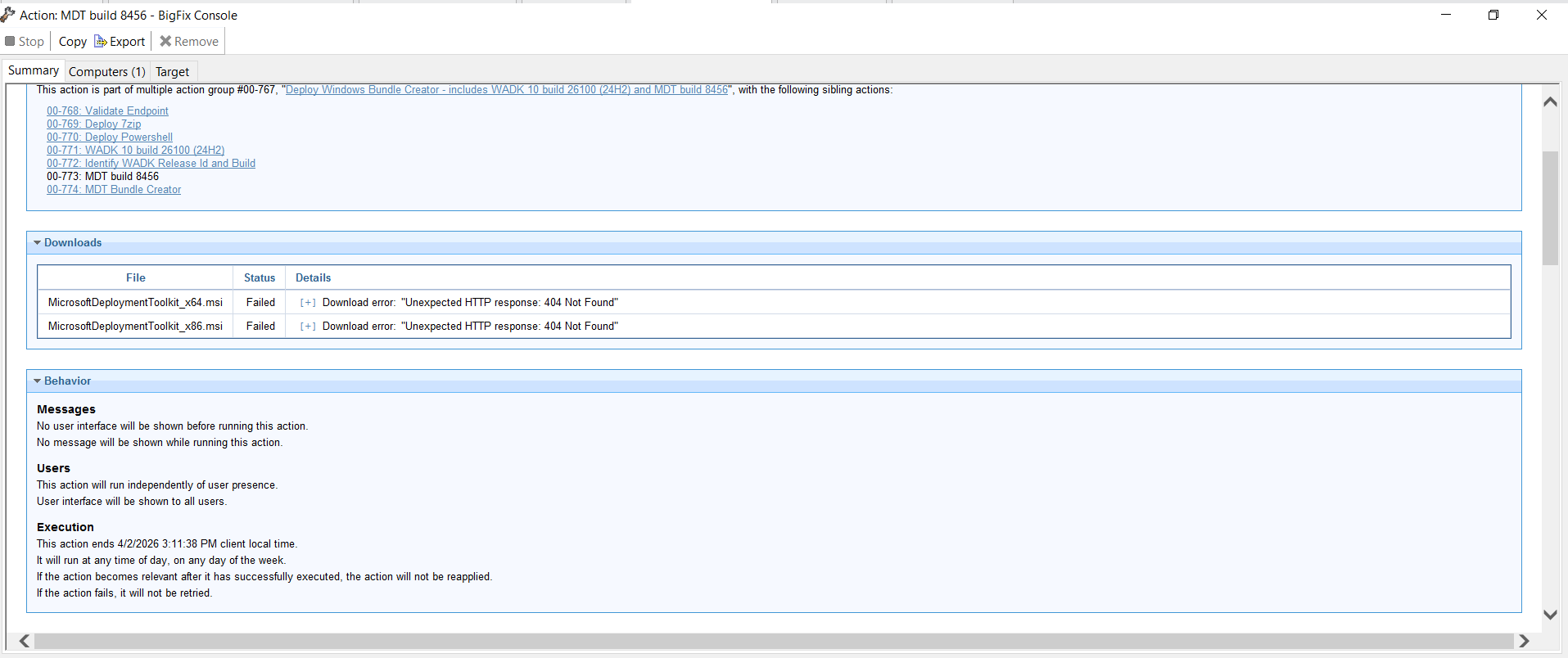This screenshot has width=1568, height=658.
Task: Open the 00-774 MDT Bundle Creator link
Action: tap(114, 190)
